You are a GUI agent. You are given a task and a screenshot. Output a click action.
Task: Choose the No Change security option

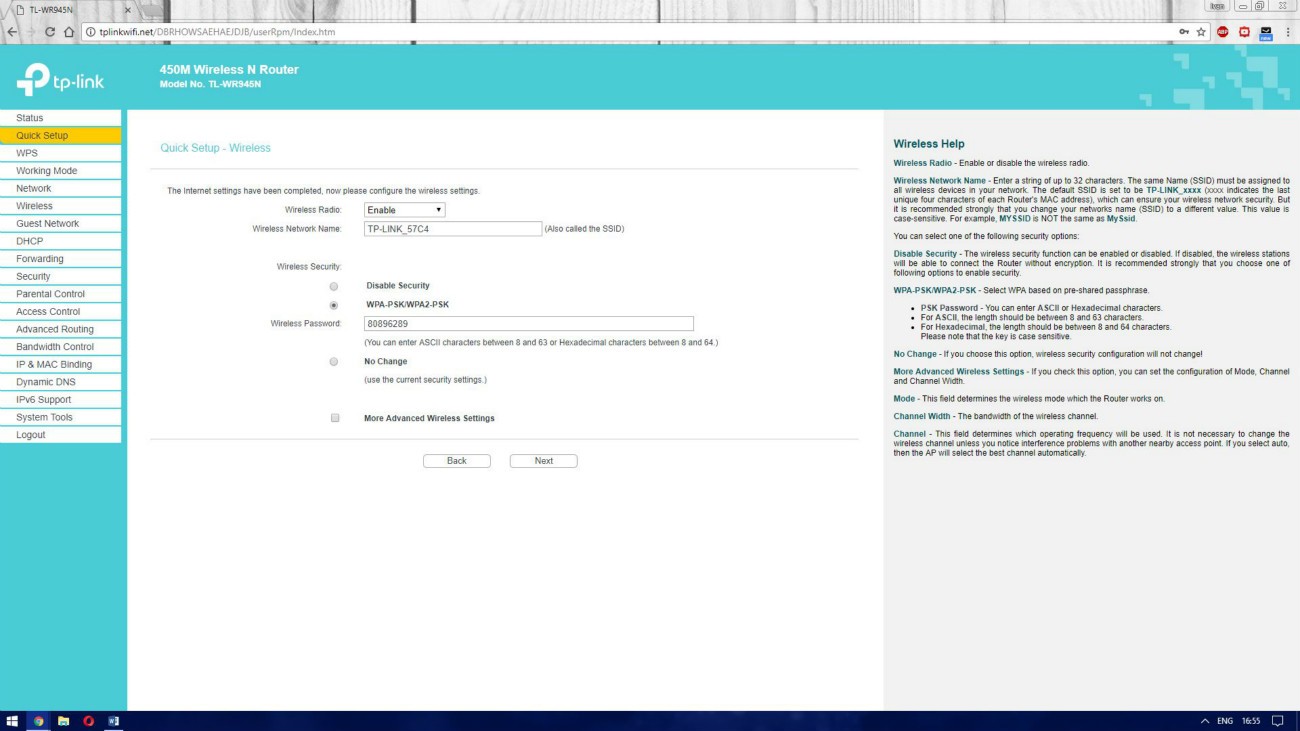pyautogui.click(x=334, y=362)
